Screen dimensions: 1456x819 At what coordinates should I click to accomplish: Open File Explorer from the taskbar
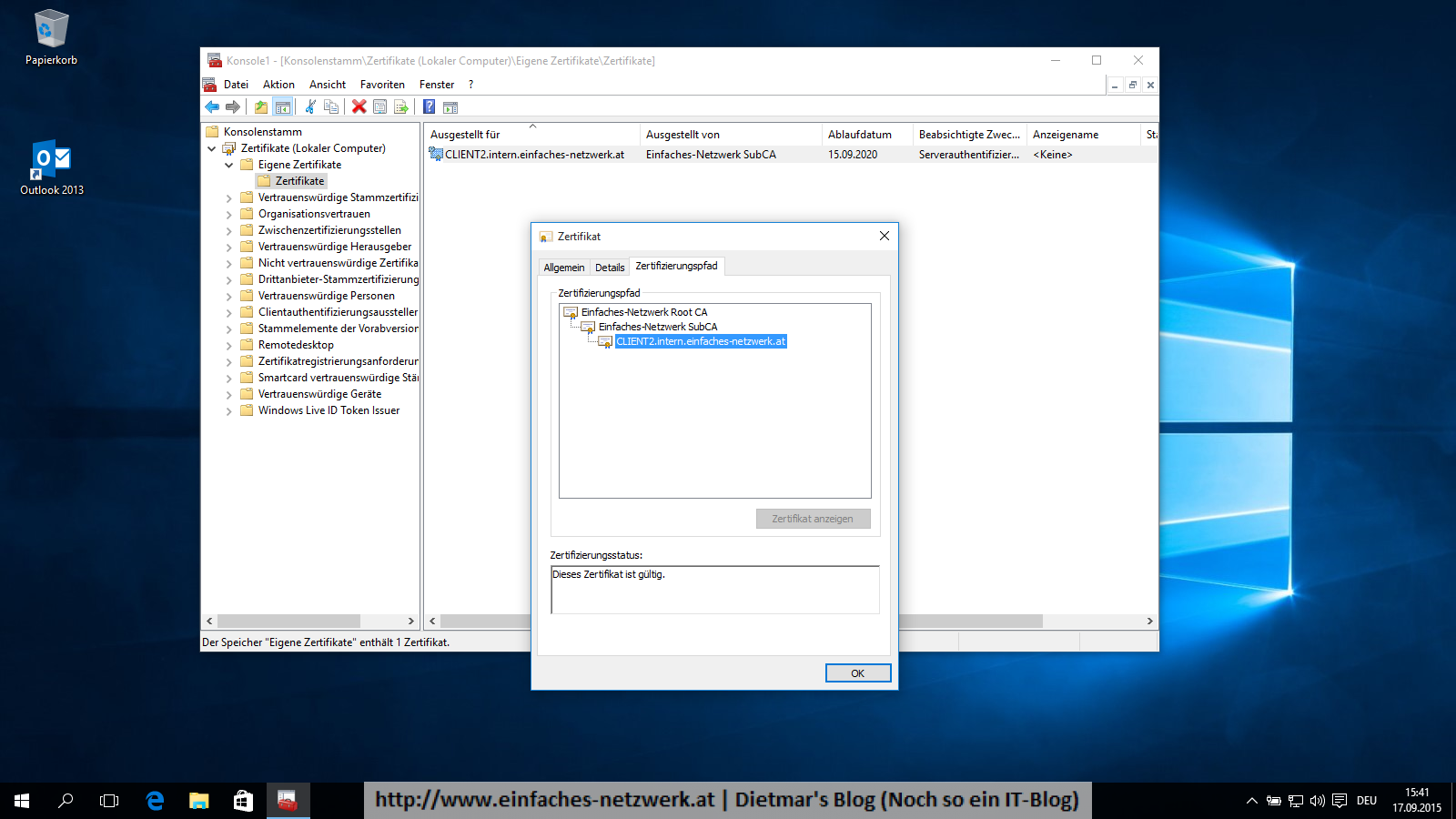pos(198,801)
